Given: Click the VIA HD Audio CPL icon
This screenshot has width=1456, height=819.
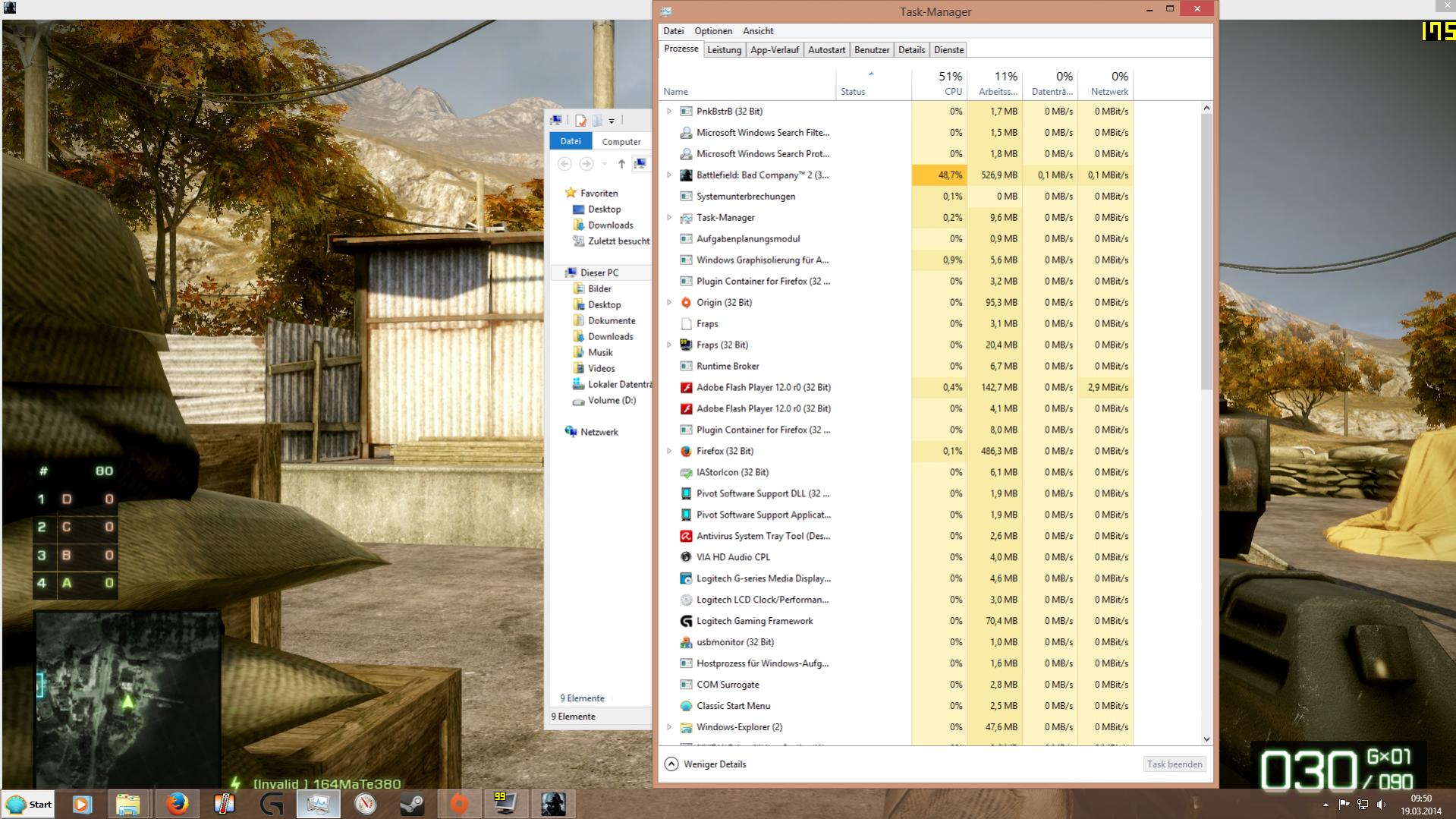Looking at the screenshot, I should point(686,558).
